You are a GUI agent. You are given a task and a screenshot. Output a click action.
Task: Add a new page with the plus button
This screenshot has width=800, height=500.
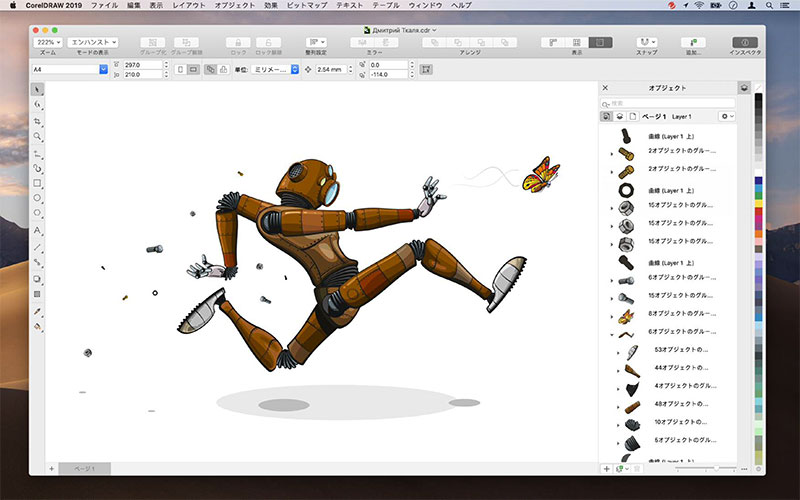tap(52, 468)
